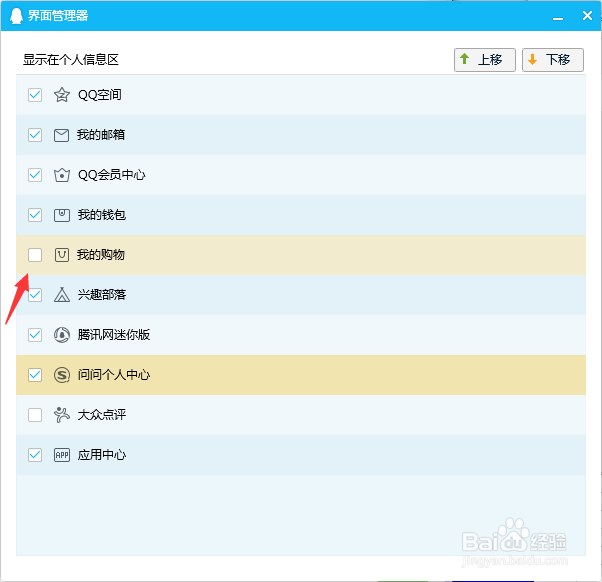The height and width of the screenshot is (582, 602).
Task: Click the 界面管理器 window title
Action: 58,16
